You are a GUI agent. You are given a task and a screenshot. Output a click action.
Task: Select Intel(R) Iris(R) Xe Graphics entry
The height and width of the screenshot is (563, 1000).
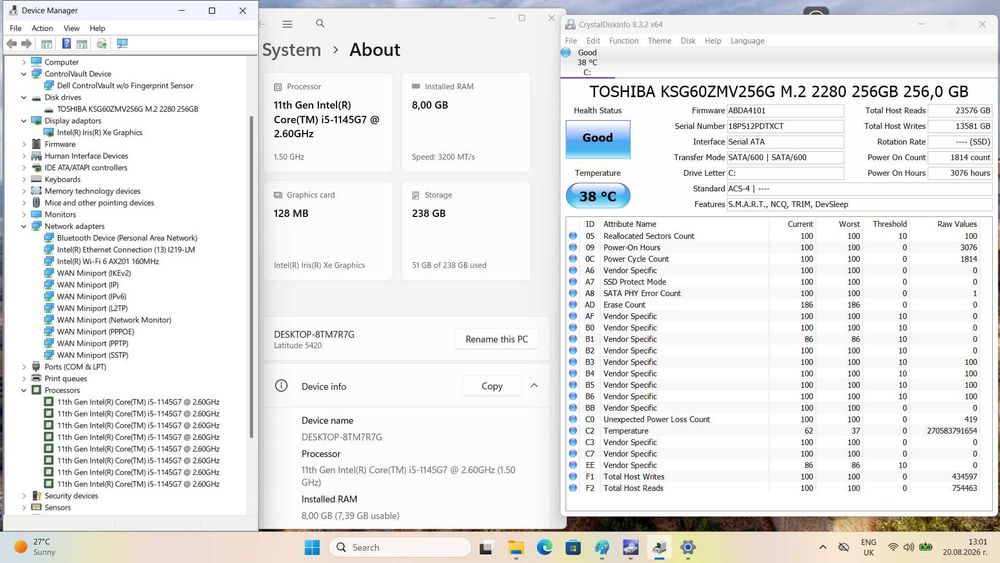[99, 133]
